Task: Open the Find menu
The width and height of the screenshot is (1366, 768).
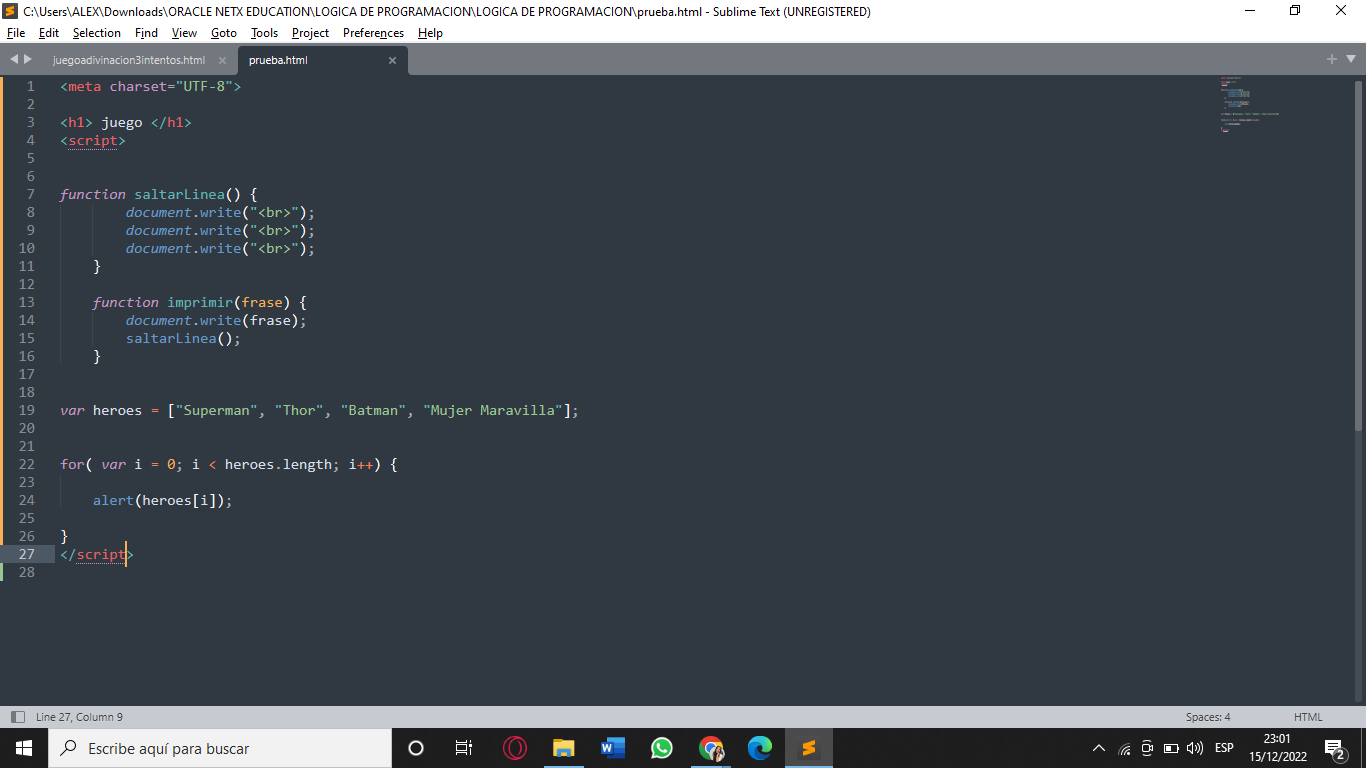Action: click(x=146, y=33)
